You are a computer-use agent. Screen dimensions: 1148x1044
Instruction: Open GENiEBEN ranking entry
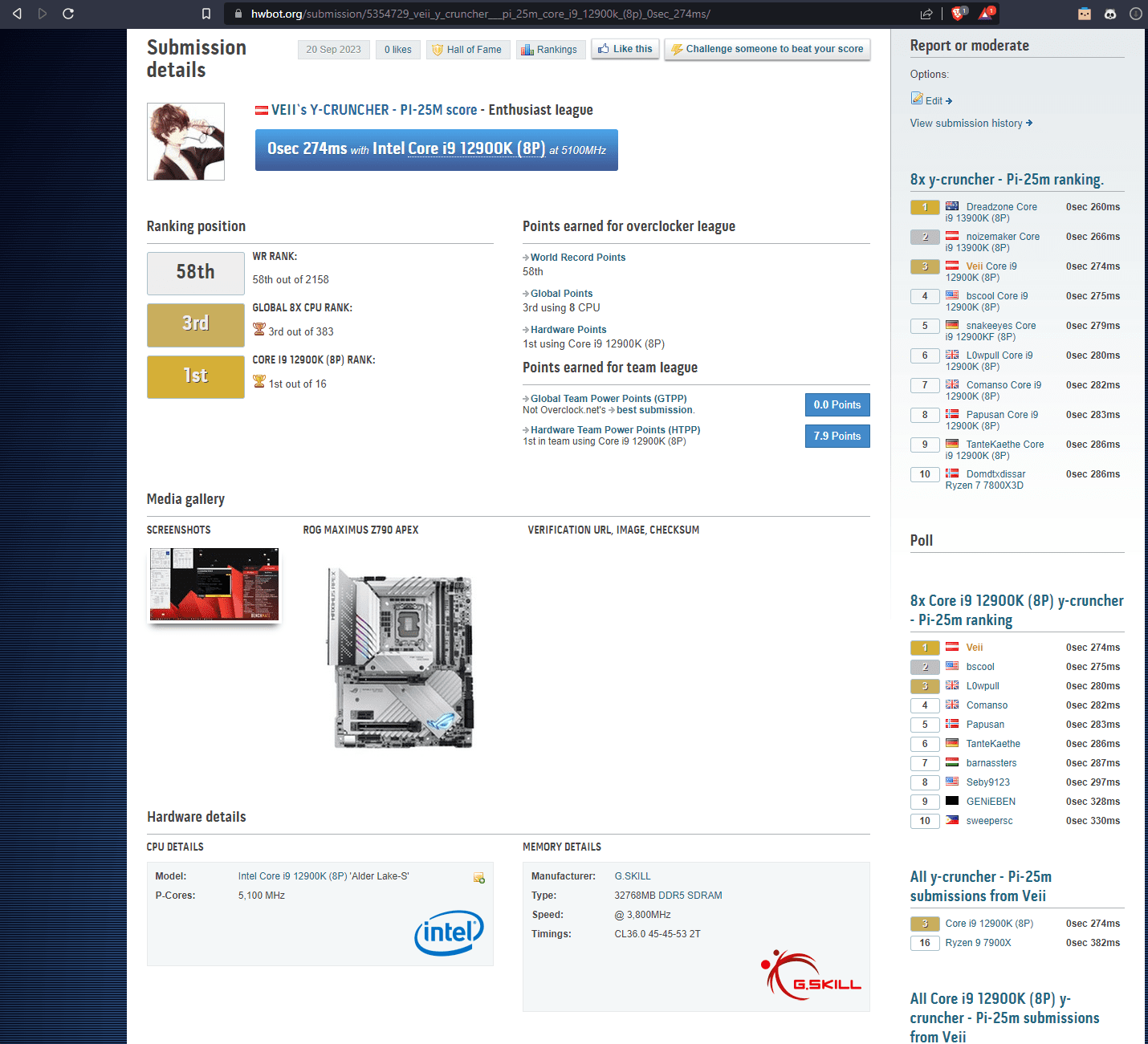(991, 802)
